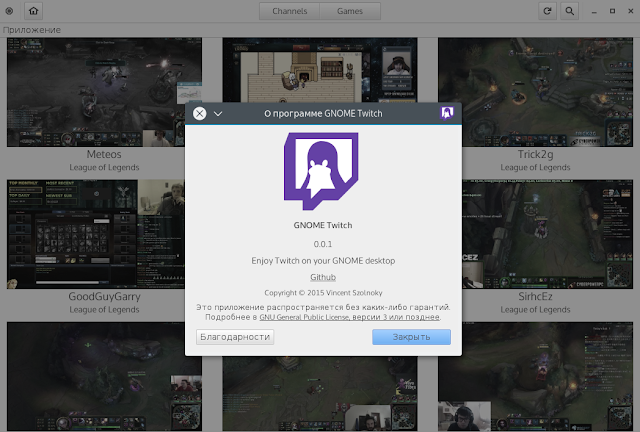Open the SirhcEz stream thumbnail
The image size is (640, 432).
pos(547,234)
